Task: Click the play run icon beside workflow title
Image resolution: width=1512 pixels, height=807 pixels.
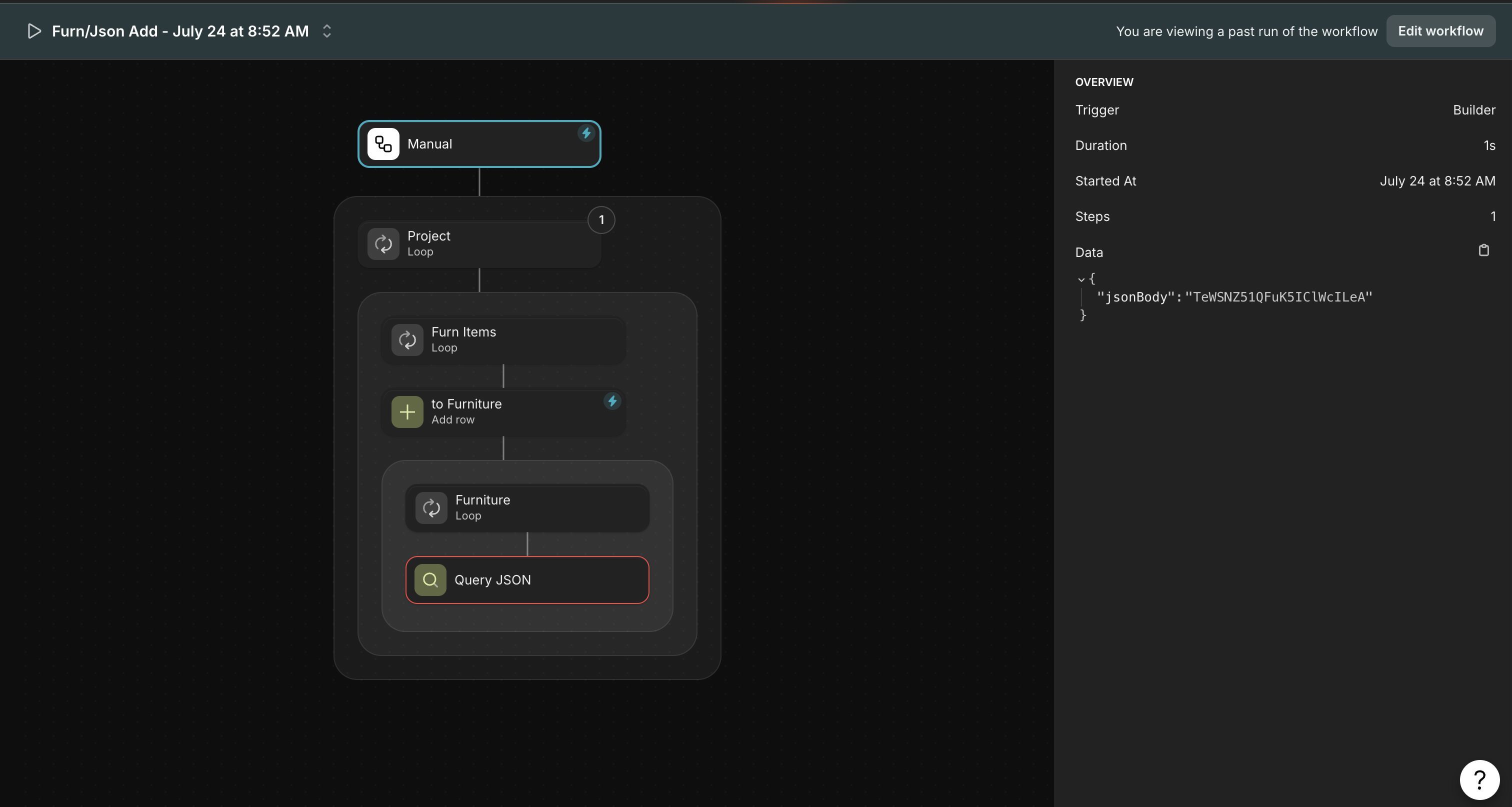Action: coord(34,31)
